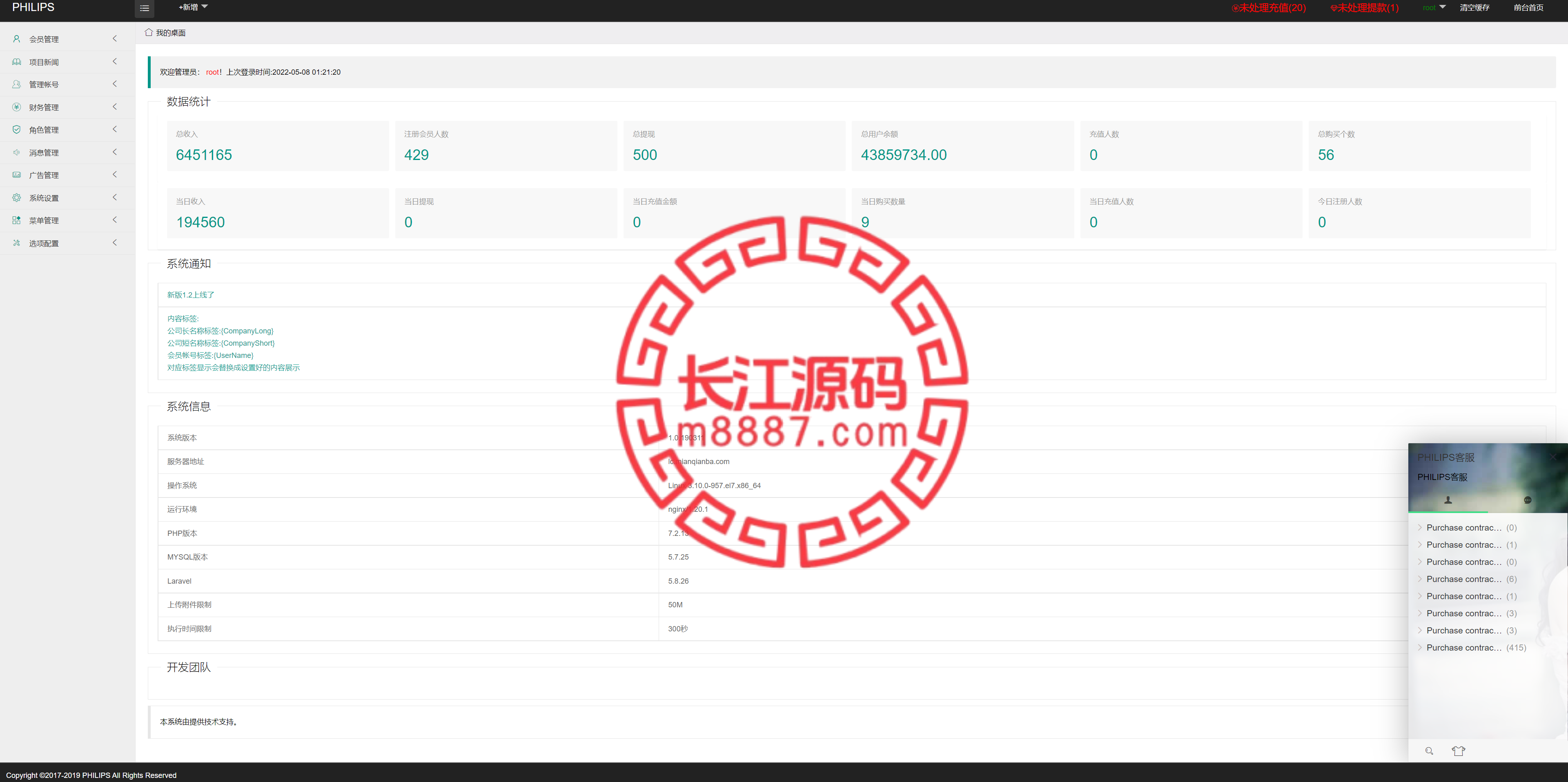
Task: Click the 新版1.2上线了 notice title
Action: tap(191, 295)
